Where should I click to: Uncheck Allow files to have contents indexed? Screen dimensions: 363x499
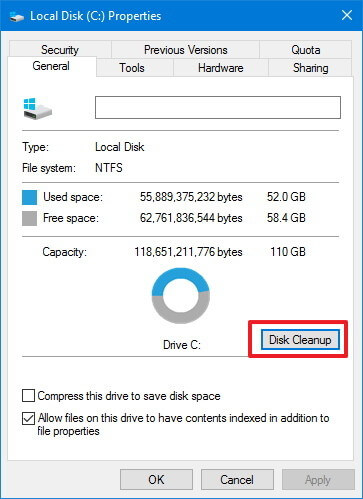pos(28,418)
